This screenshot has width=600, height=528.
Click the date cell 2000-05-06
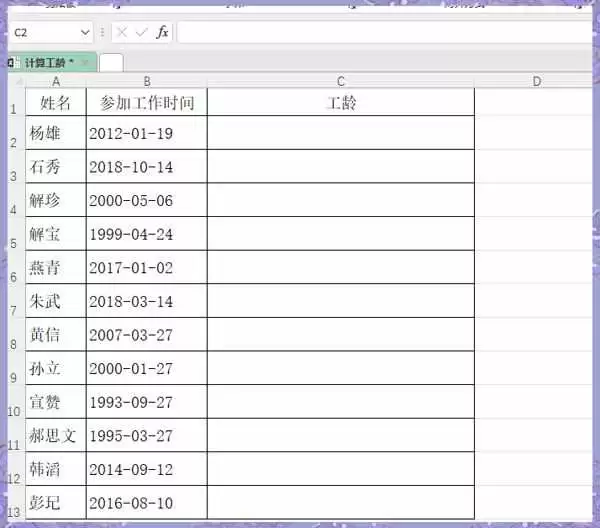pos(147,200)
